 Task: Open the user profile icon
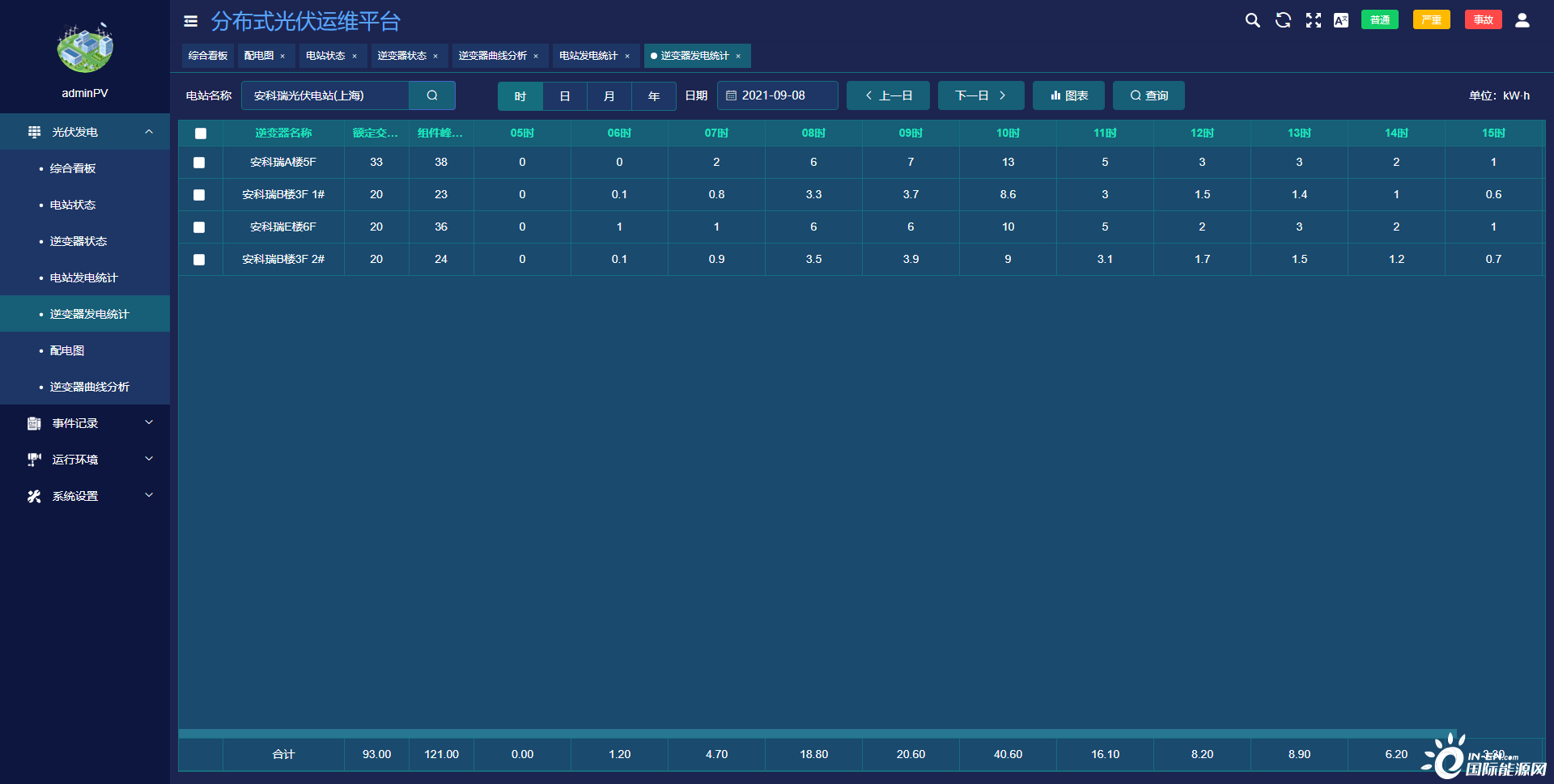1522,20
